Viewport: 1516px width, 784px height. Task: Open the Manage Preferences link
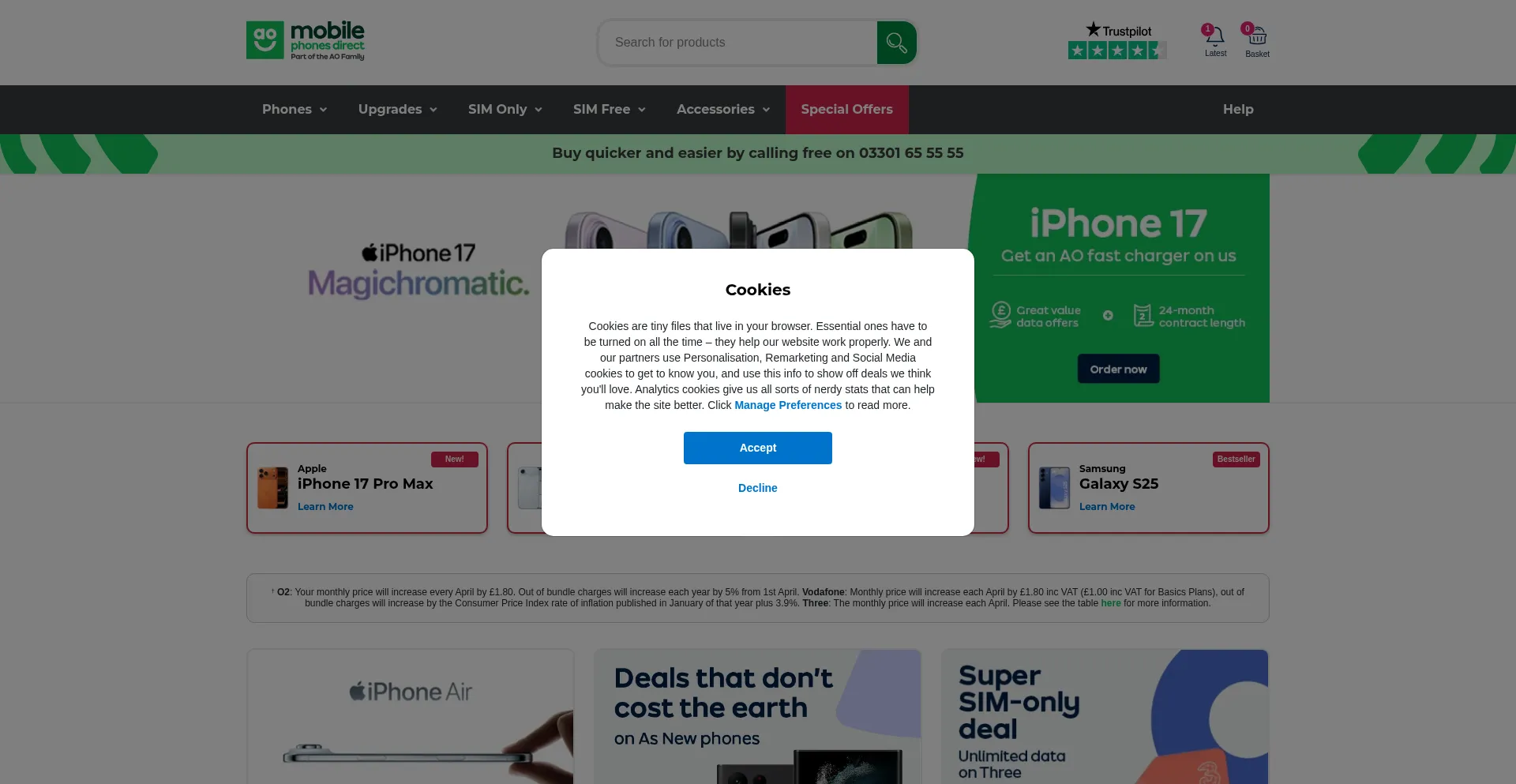click(x=788, y=405)
